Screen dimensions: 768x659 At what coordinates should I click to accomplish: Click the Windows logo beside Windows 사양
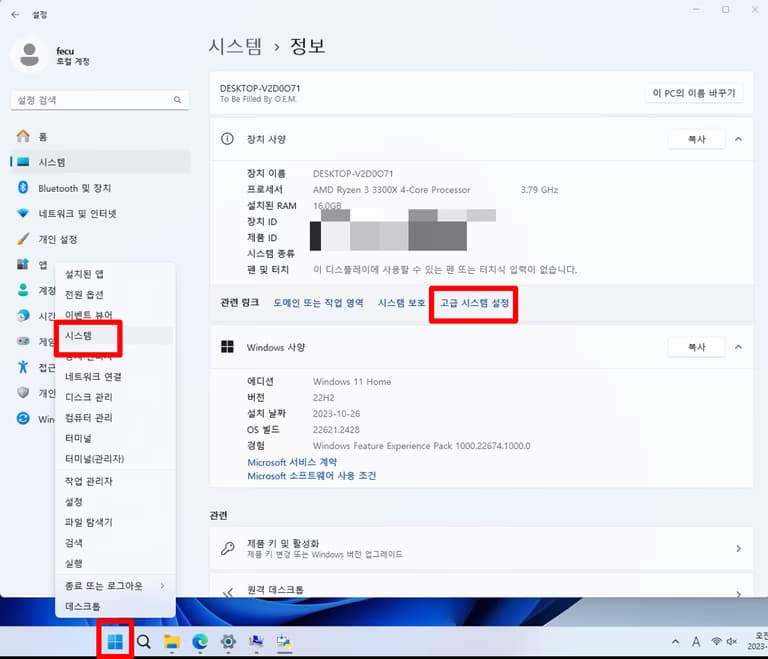pyautogui.click(x=227, y=347)
